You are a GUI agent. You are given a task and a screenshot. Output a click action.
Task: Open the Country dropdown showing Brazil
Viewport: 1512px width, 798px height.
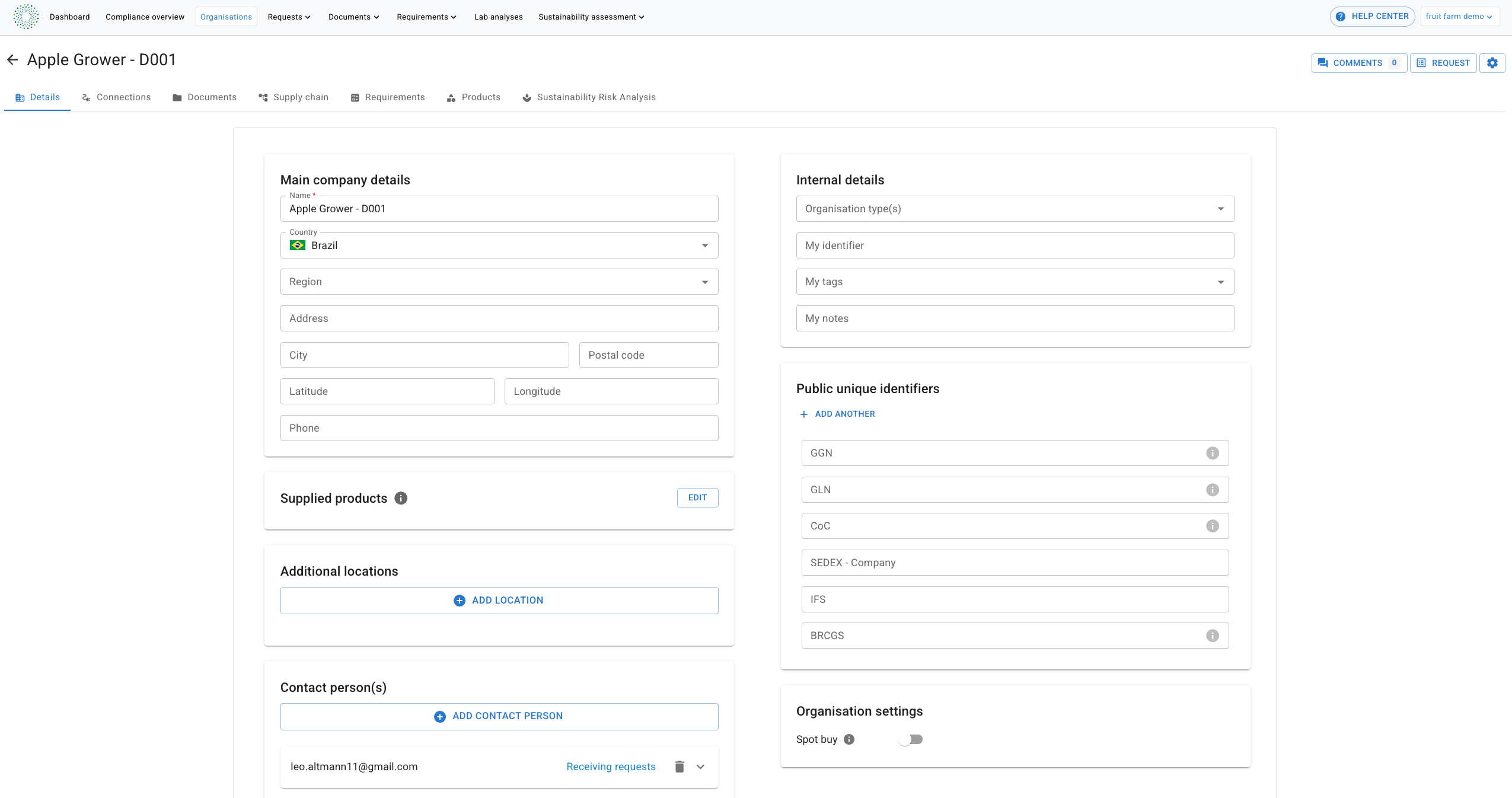(499, 245)
